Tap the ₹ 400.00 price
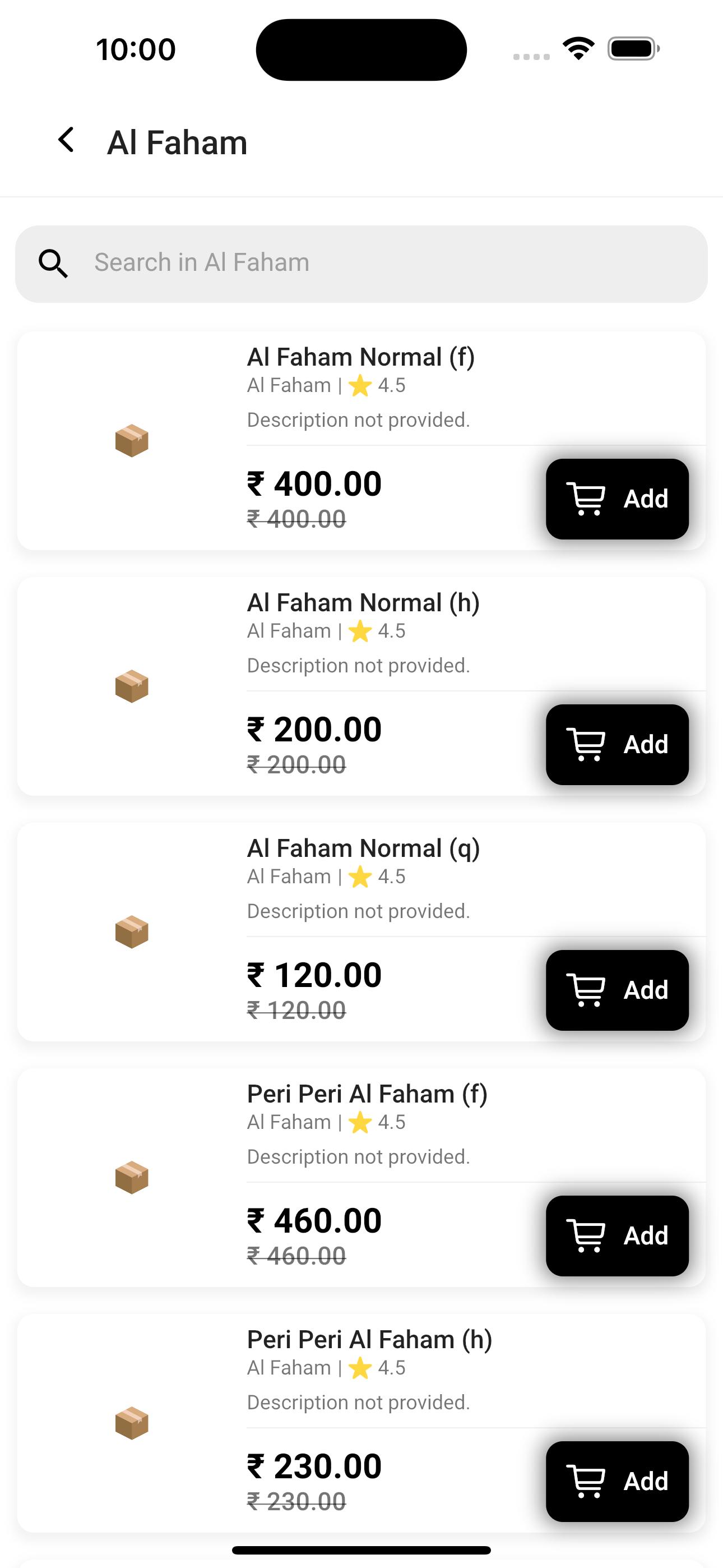This screenshot has height=1568, width=723. (314, 484)
